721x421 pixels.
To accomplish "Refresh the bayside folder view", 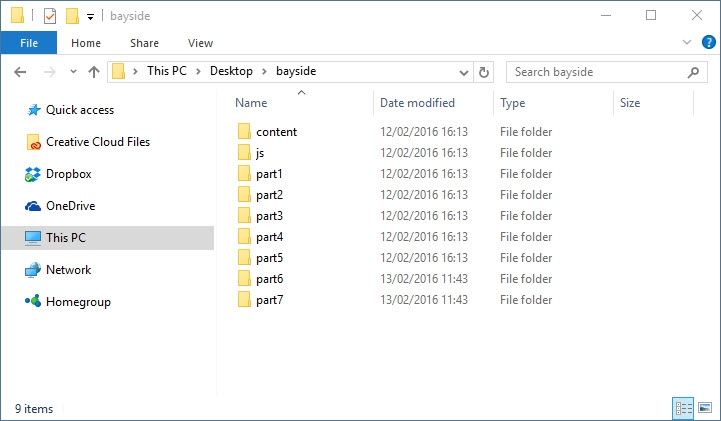I will pyautogui.click(x=485, y=72).
